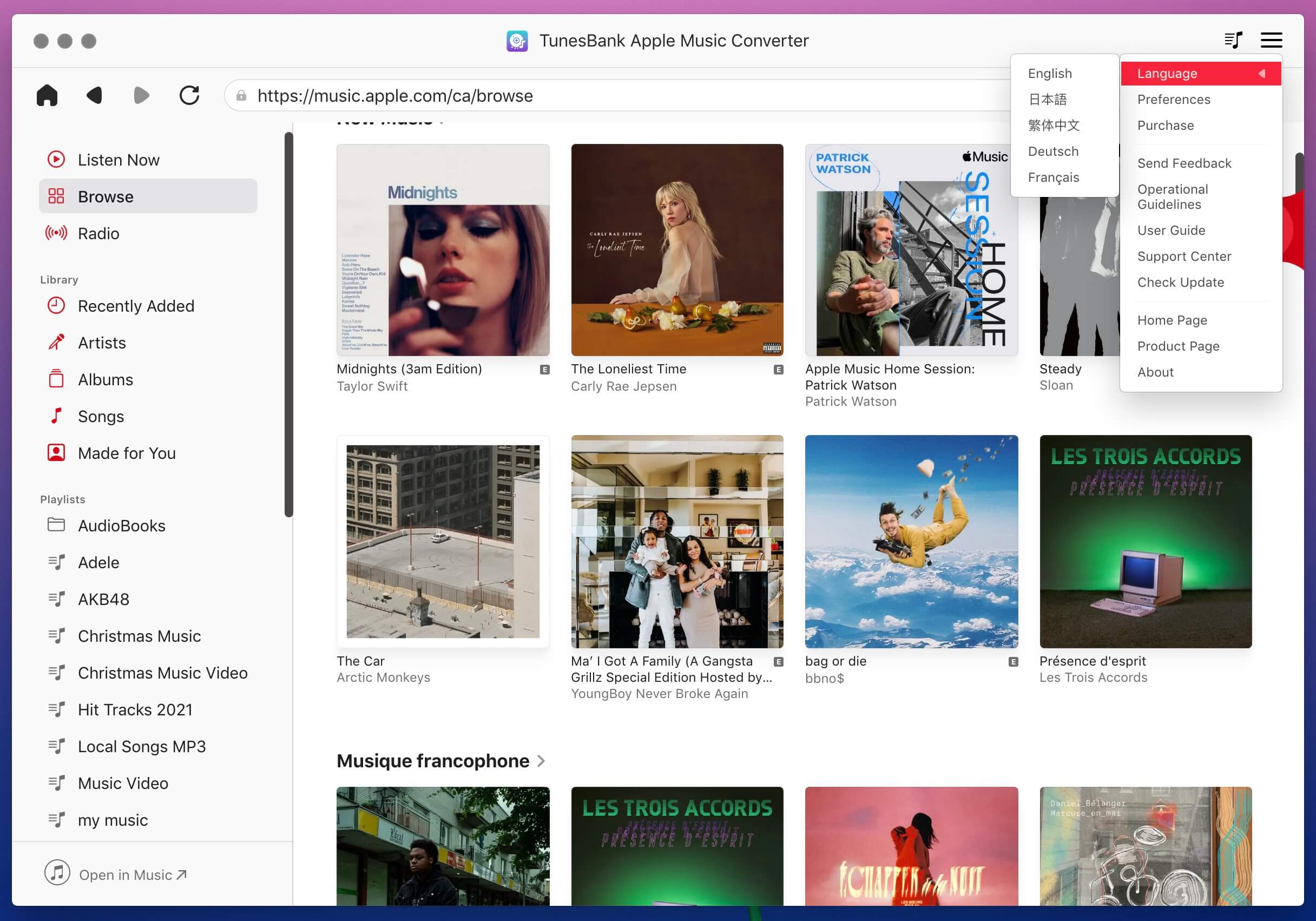The image size is (1316, 921).
Task: Open the Christmas Music Video playlist
Action: click(148, 673)
